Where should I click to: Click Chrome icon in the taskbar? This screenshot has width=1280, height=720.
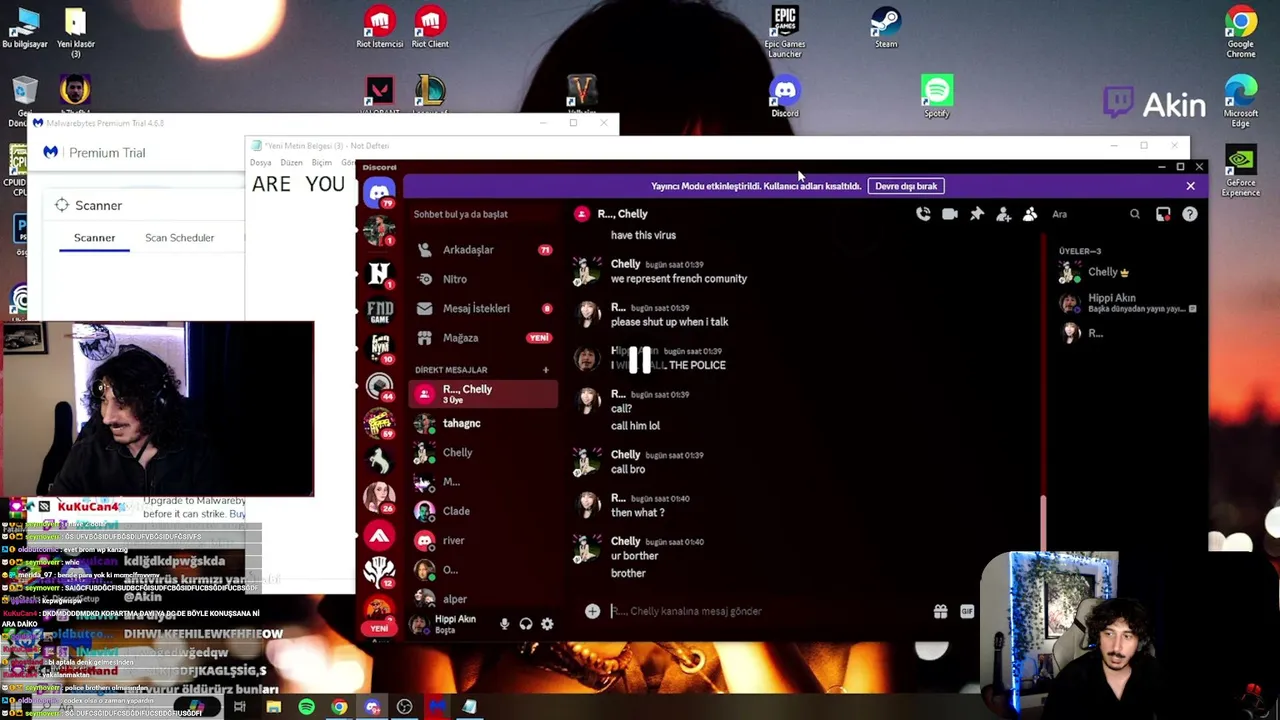[x=339, y=708]
